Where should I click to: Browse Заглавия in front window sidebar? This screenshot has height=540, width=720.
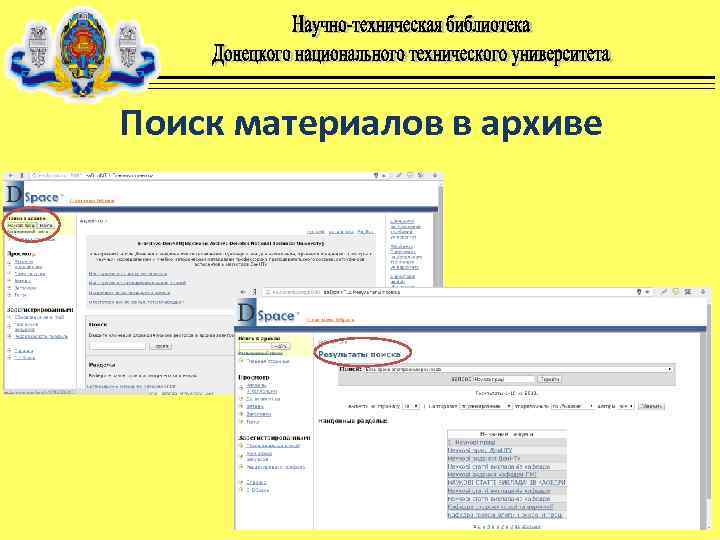[259, 414]
